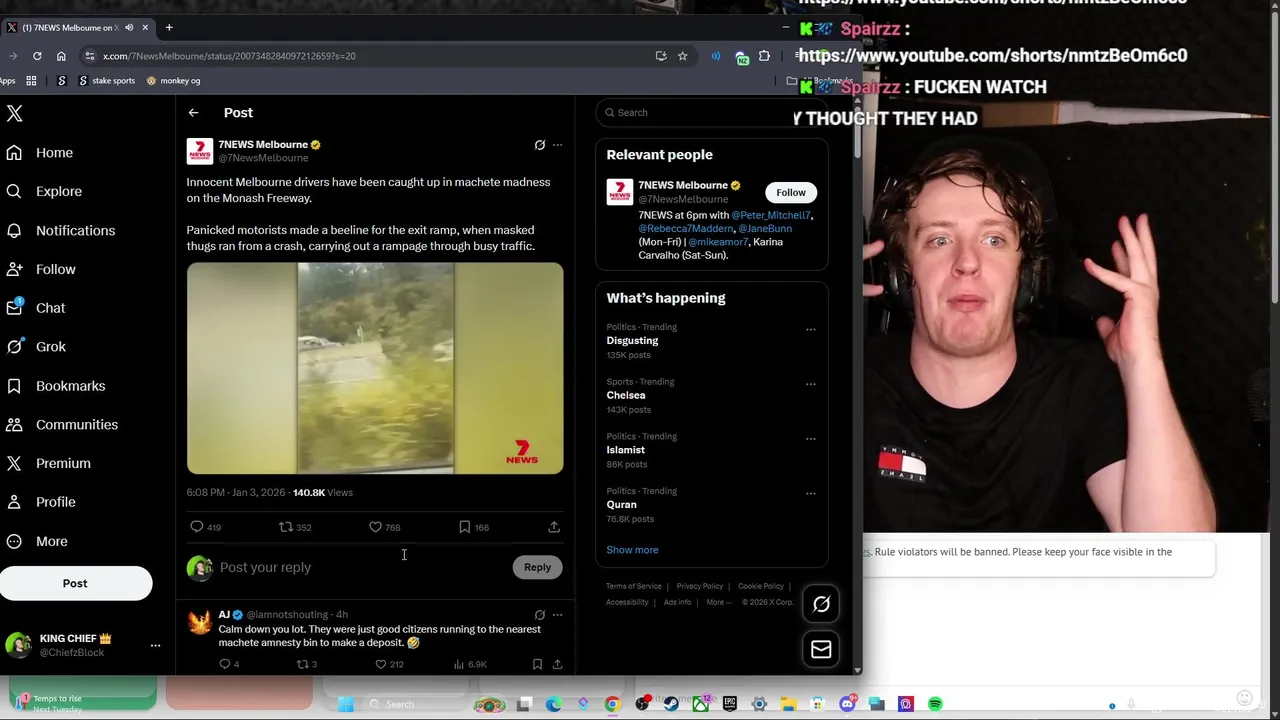1280x720 pixels.
Task: Open options for Islamist trend
Action: (811, 439)
